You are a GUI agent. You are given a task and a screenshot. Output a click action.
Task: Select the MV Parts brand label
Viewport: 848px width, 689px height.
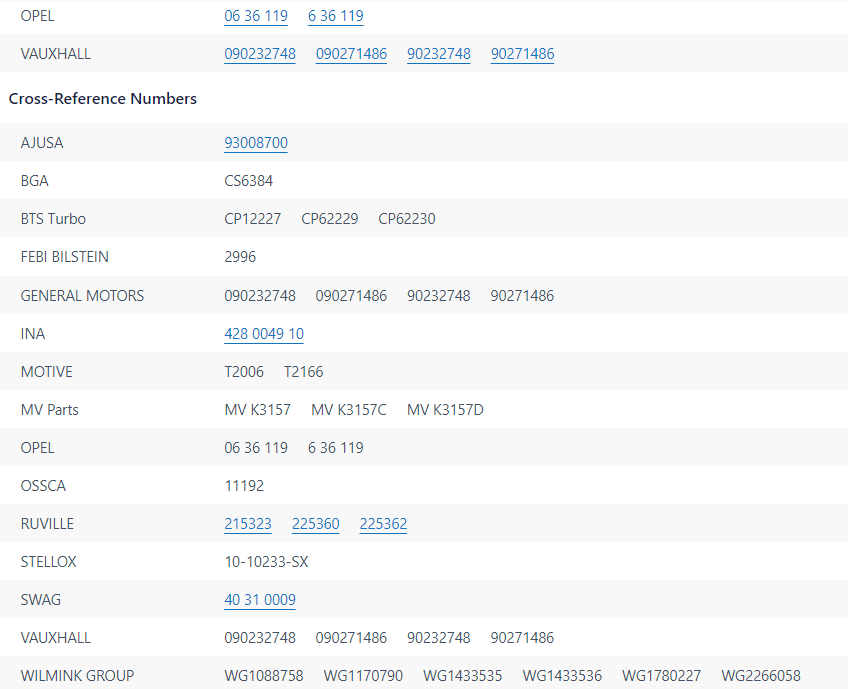49,410
